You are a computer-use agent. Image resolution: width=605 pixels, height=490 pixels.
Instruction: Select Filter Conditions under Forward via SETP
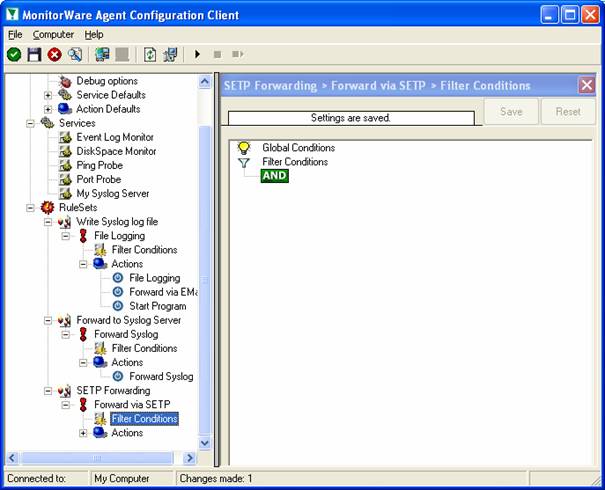(x=144, y=419)
